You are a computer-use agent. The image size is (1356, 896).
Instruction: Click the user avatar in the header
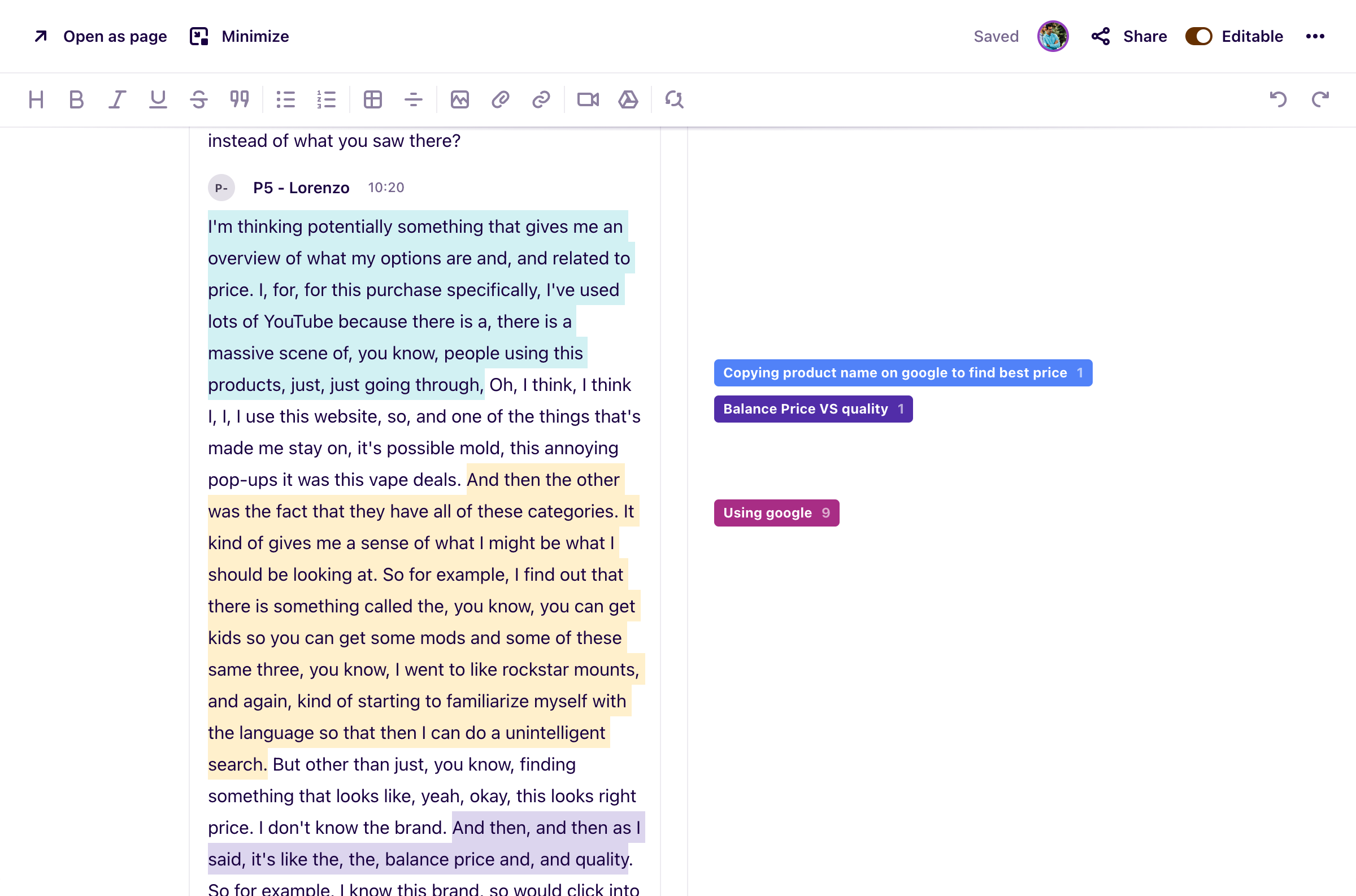[x=1053, y=37]
